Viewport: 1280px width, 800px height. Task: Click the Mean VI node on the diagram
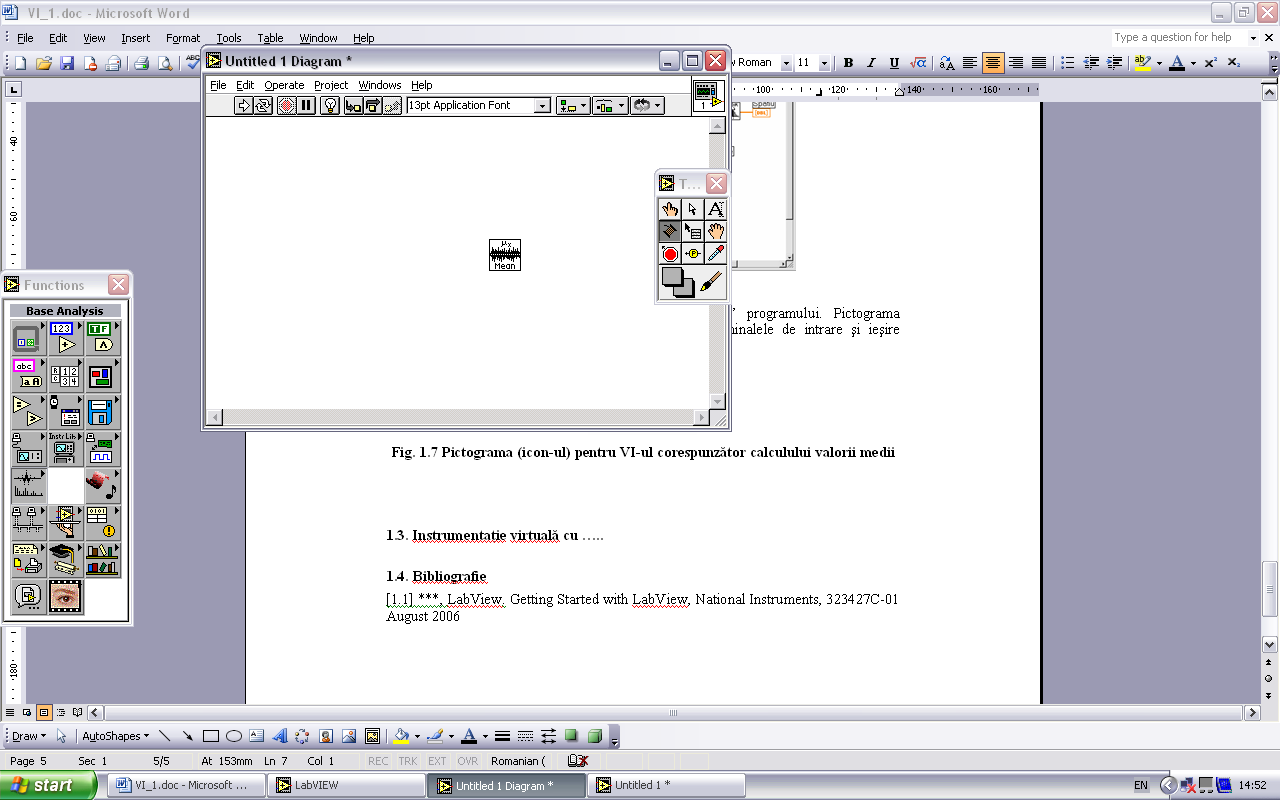[x=505, y=255]
